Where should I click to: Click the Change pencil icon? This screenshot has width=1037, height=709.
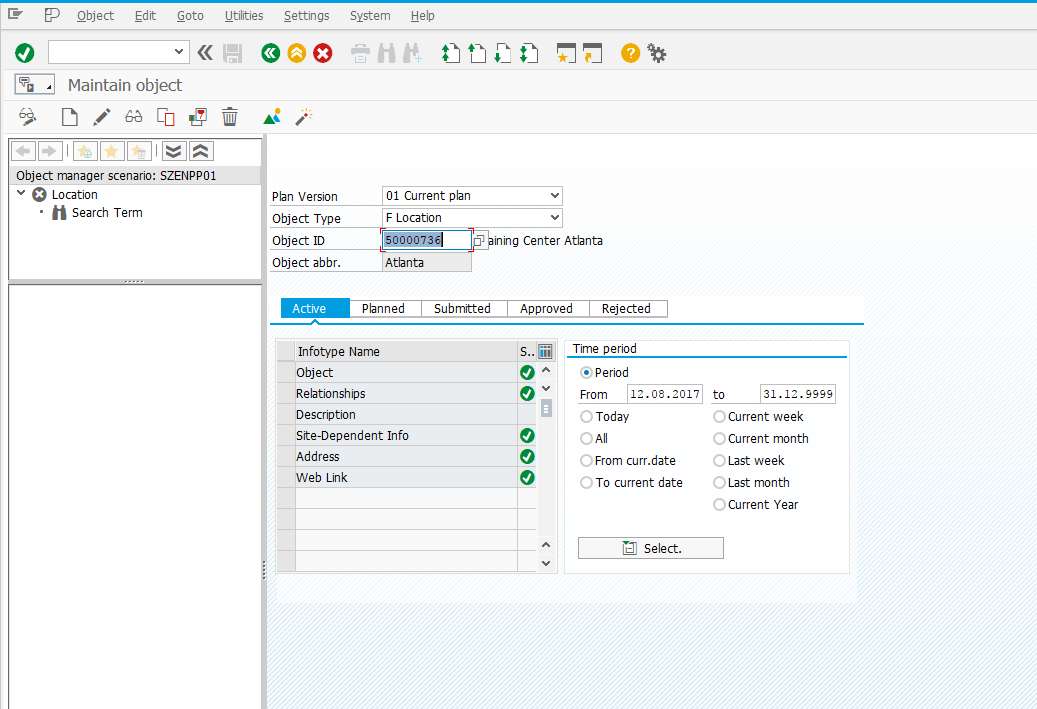tap(101, 117)
